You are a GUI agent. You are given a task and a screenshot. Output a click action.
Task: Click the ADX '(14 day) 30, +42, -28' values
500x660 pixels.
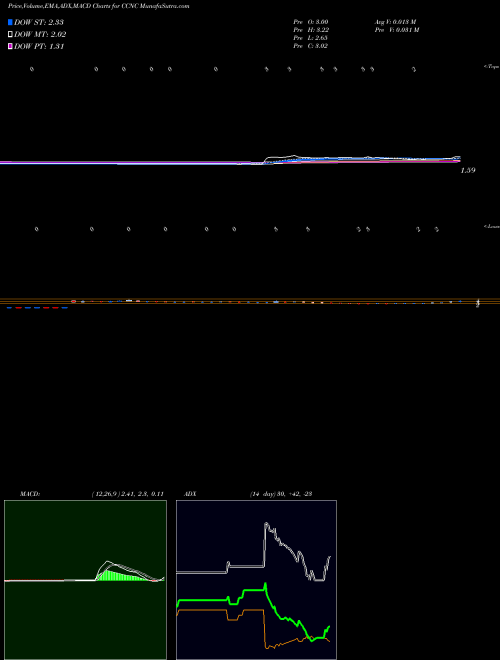click(x=280, y=494)
